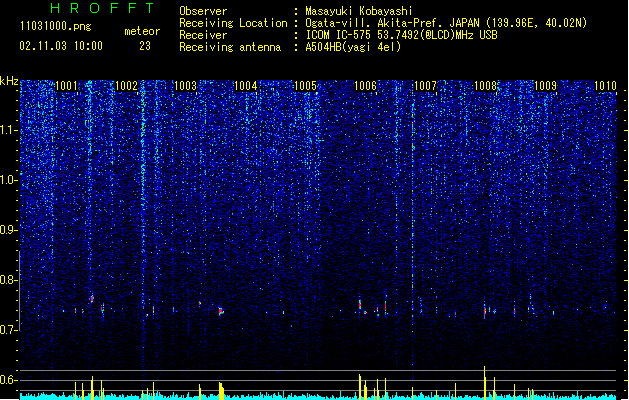This screenshot has width=629, height=400.
Task: Click the kHz axis unit label
Action: 9,81
